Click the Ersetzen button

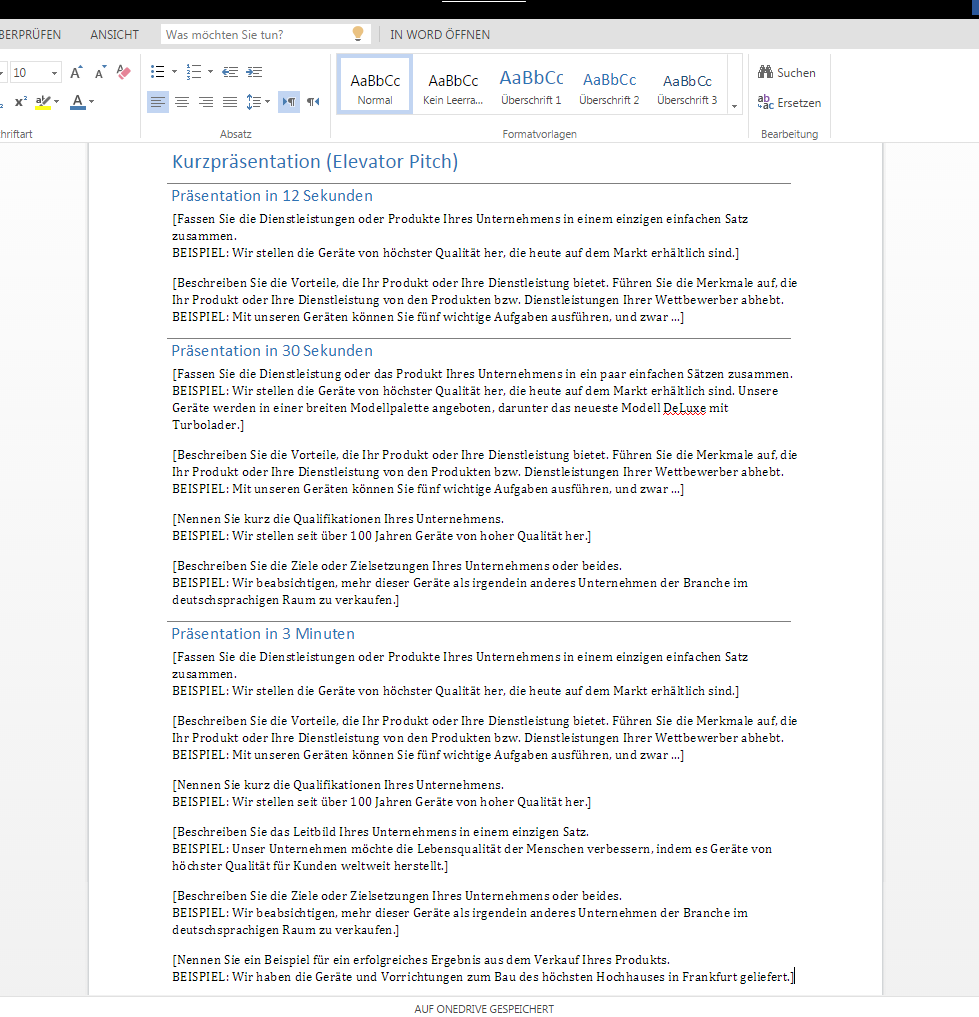(x=789, y=102)
